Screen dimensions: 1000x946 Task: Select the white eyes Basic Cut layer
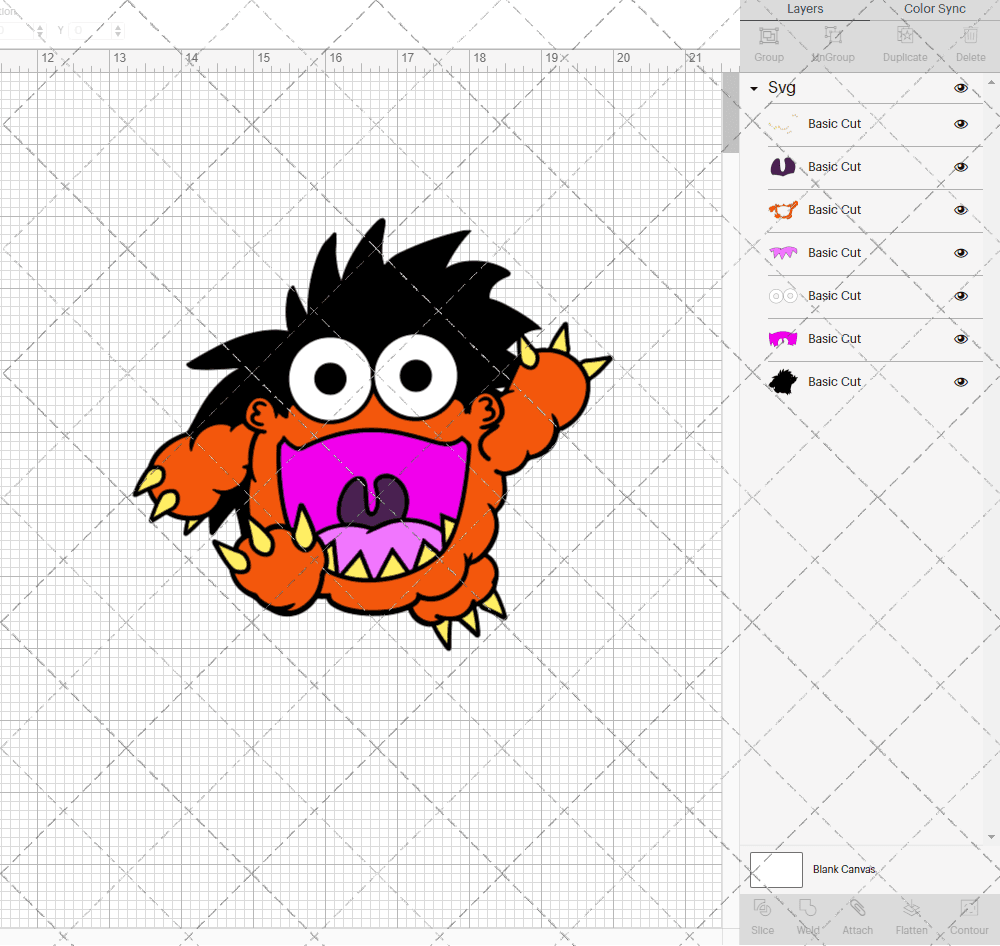click(x=834, y=296)
